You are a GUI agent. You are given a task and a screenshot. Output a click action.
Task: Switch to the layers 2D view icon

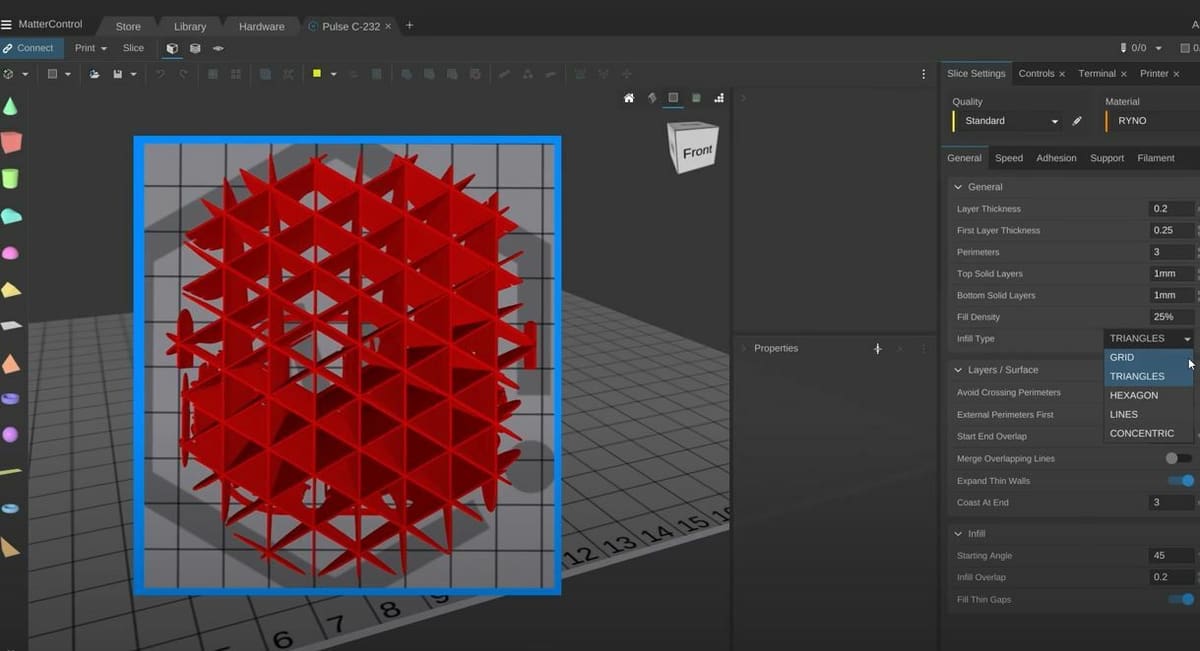218,48
